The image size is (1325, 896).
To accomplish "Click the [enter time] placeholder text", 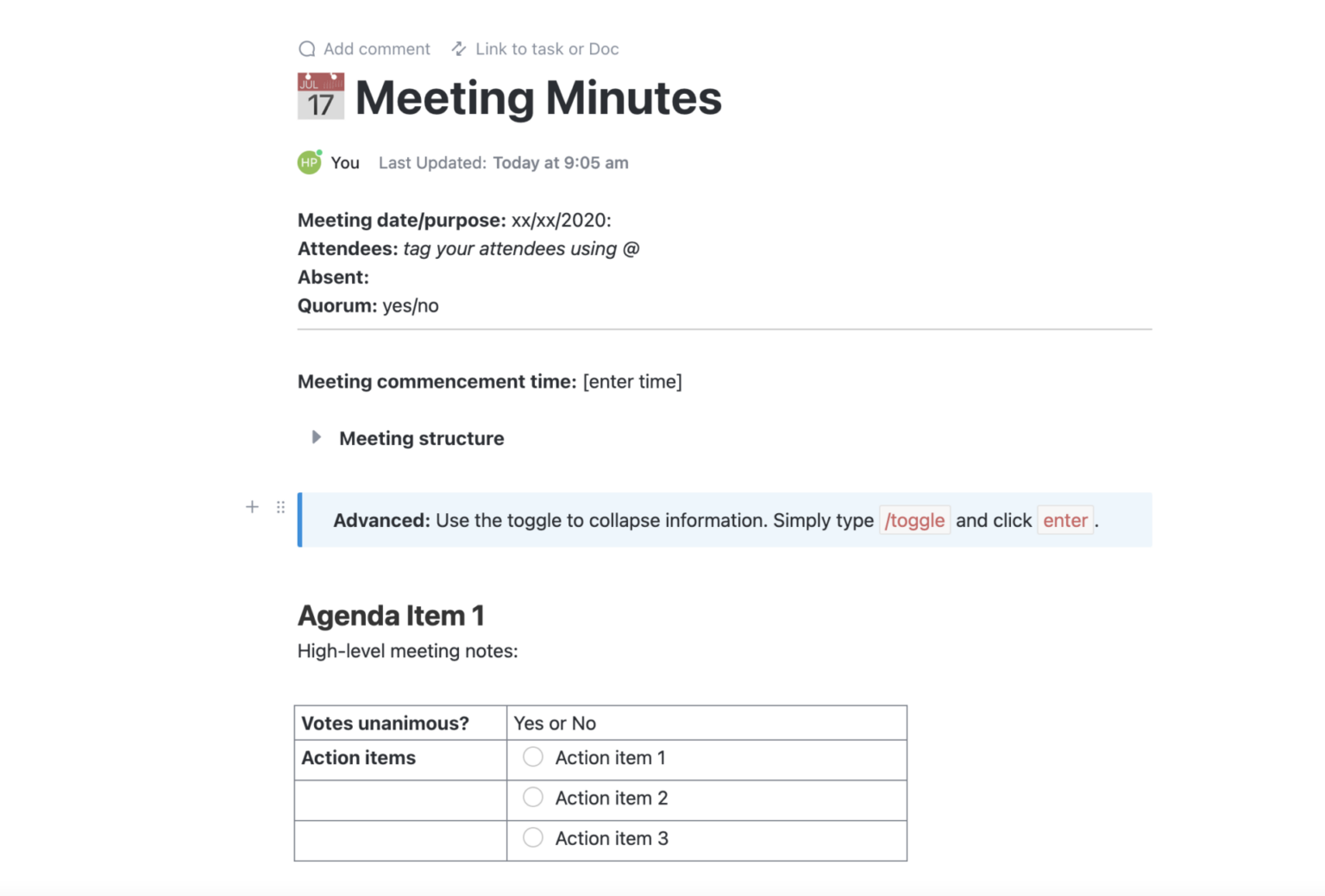I will 632,381.
